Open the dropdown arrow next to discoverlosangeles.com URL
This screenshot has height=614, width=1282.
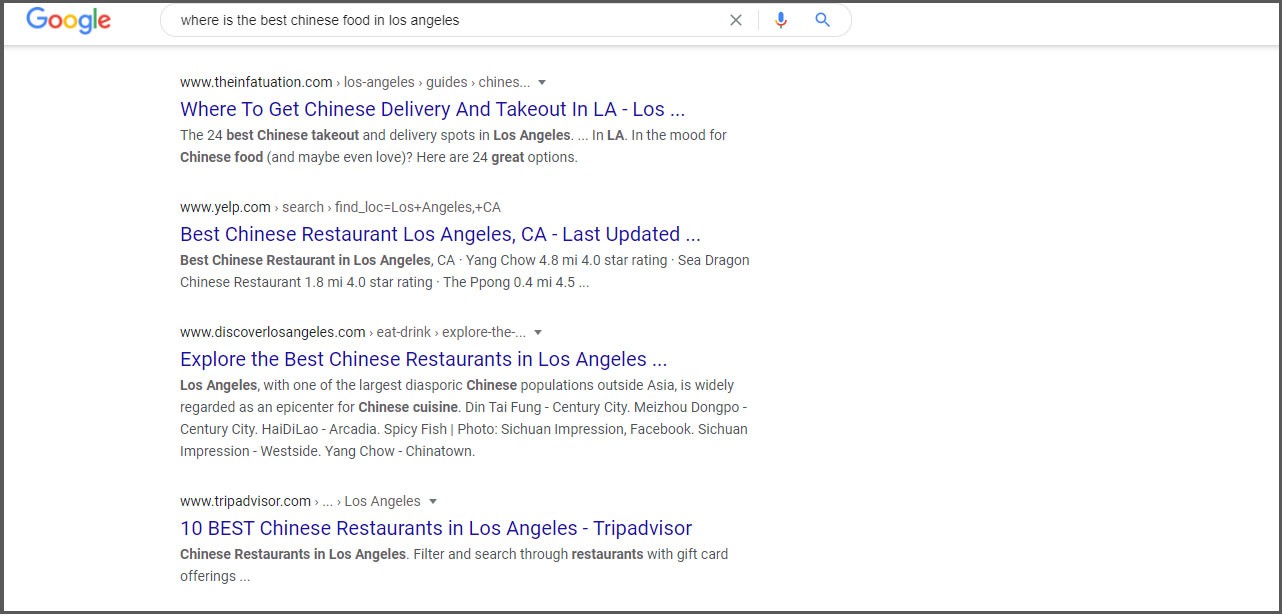point(538,332)
